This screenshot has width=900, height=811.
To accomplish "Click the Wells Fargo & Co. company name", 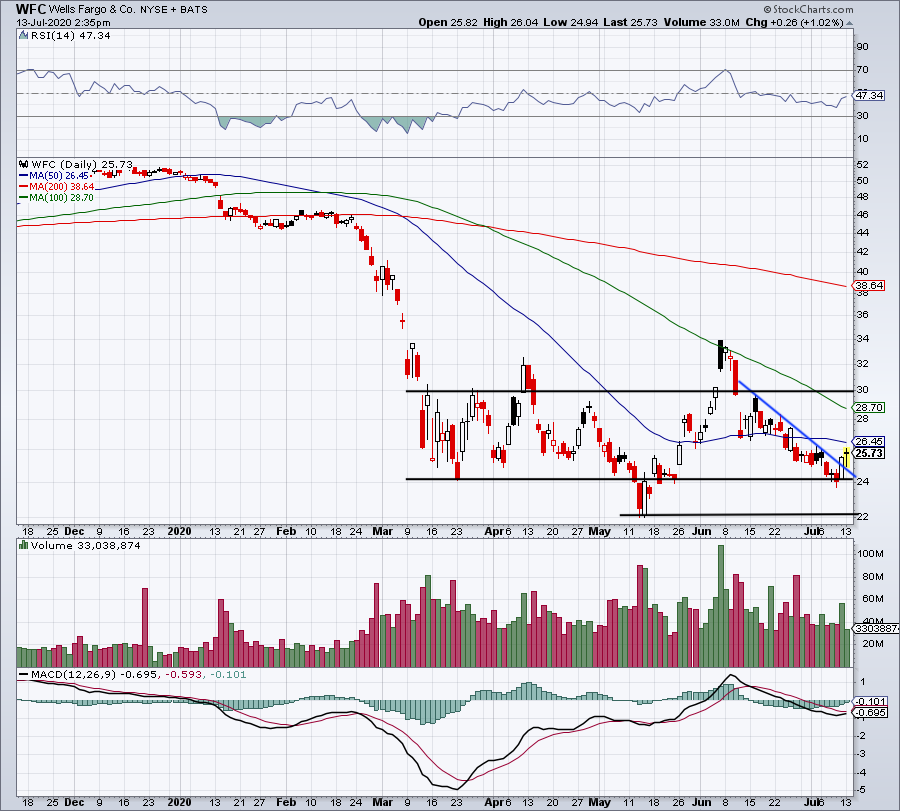I will (92, 10).
